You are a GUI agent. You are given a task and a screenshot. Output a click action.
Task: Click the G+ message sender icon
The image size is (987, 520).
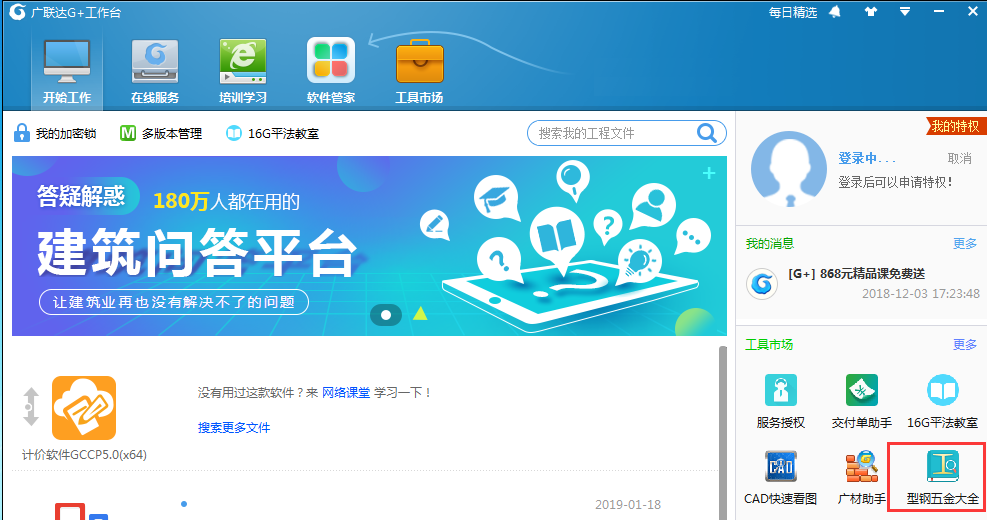(x=762, y=284)
